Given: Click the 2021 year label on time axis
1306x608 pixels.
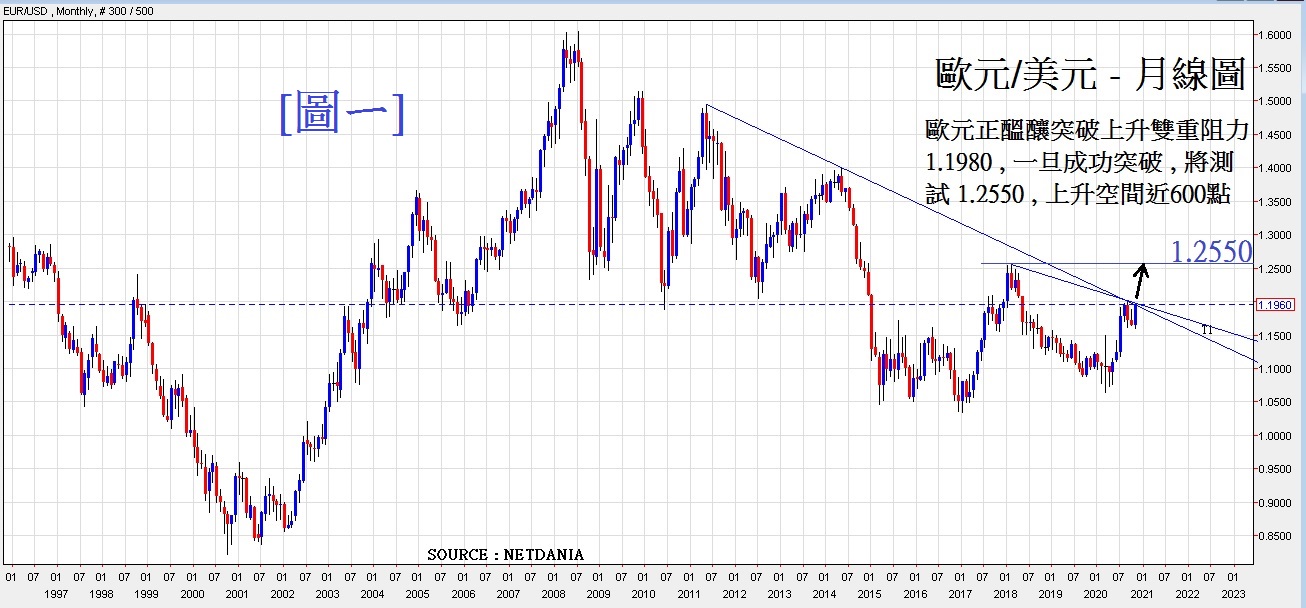Looking at the screenshot, I should pyautogui.click(x=1141, y=593).
